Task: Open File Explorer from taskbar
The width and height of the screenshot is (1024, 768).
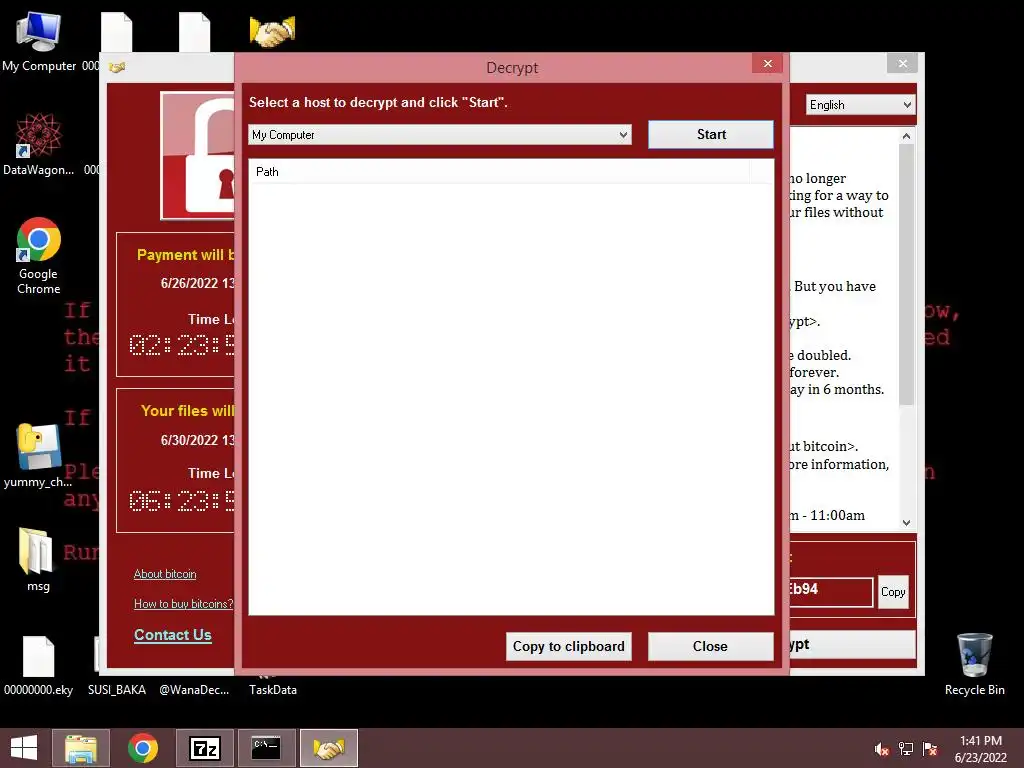Action: click(x=80, y=748)
